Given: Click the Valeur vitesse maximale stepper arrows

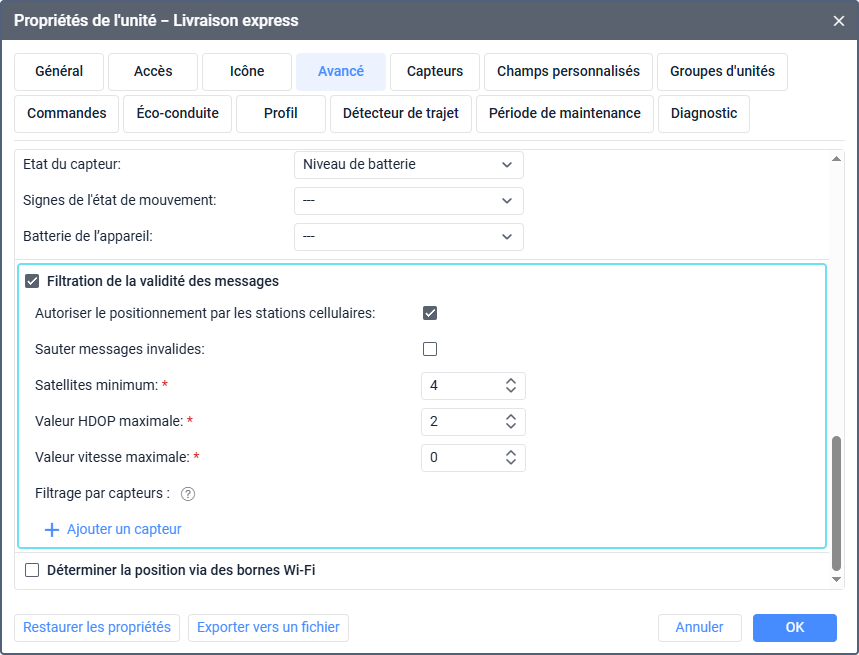Looking at the screenshot, I should coord(510,457).
